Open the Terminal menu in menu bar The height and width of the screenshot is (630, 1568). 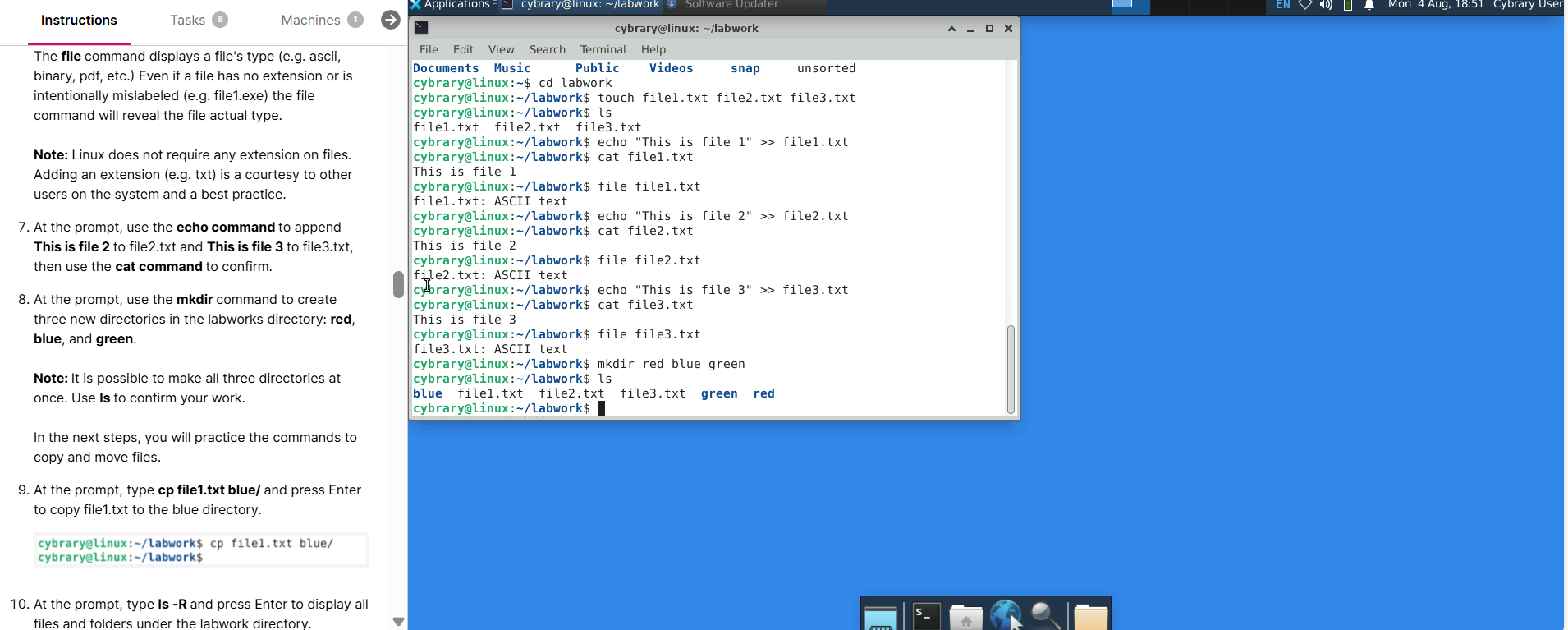(603, 49)
